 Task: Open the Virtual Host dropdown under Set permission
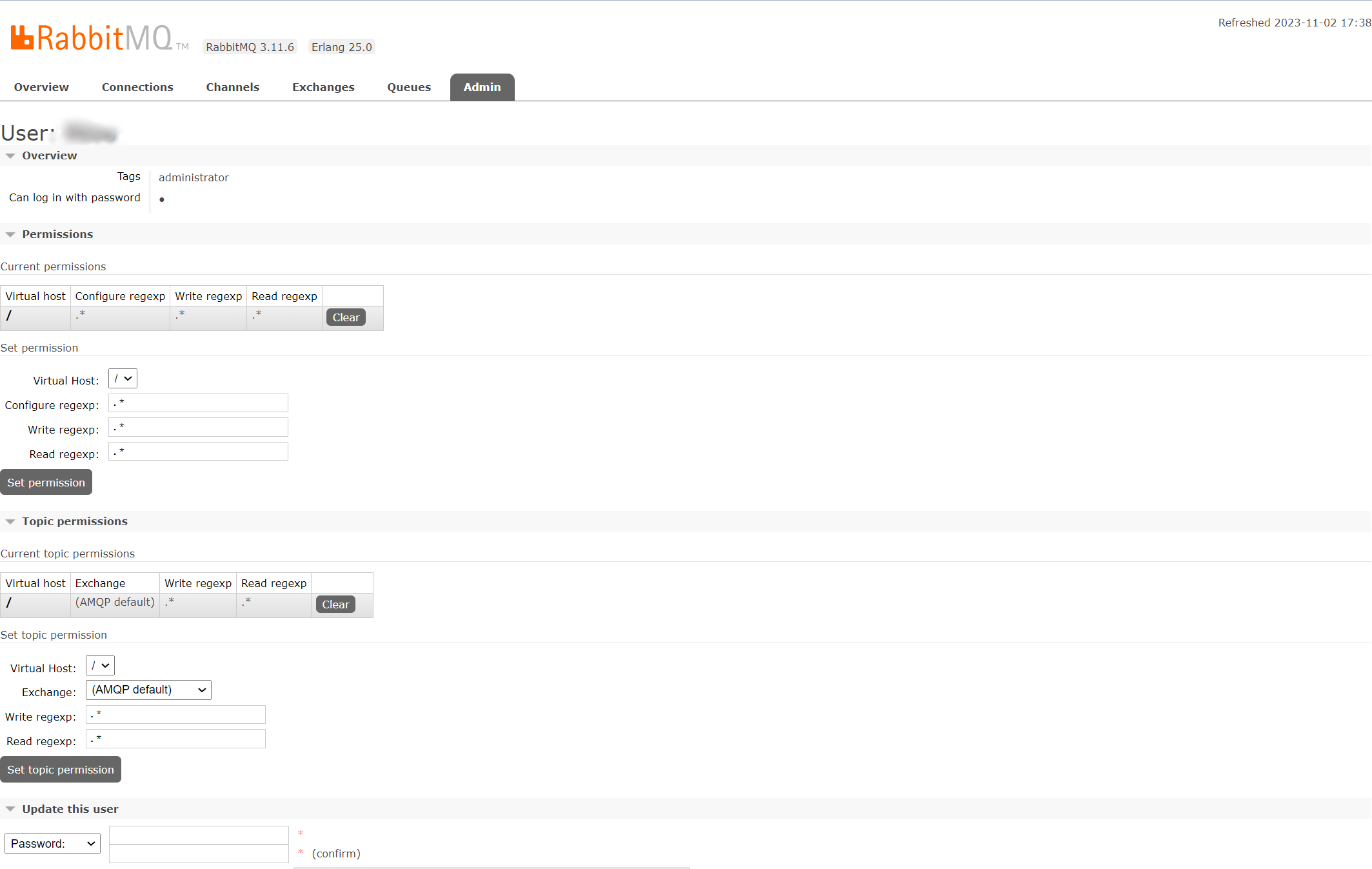click(123, 379)
